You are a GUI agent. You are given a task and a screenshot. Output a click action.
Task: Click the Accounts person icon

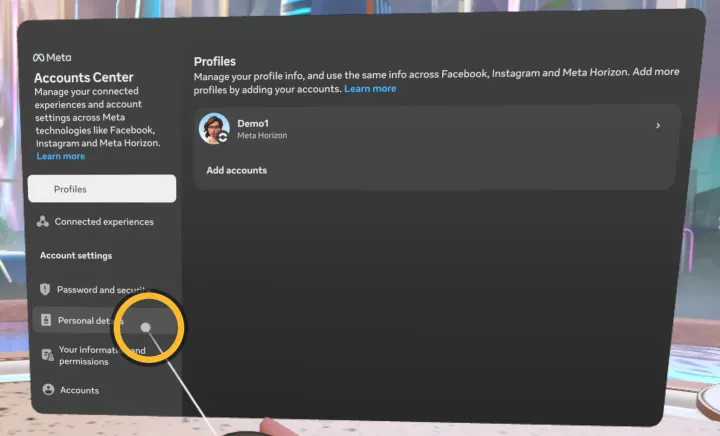[48, 390]
